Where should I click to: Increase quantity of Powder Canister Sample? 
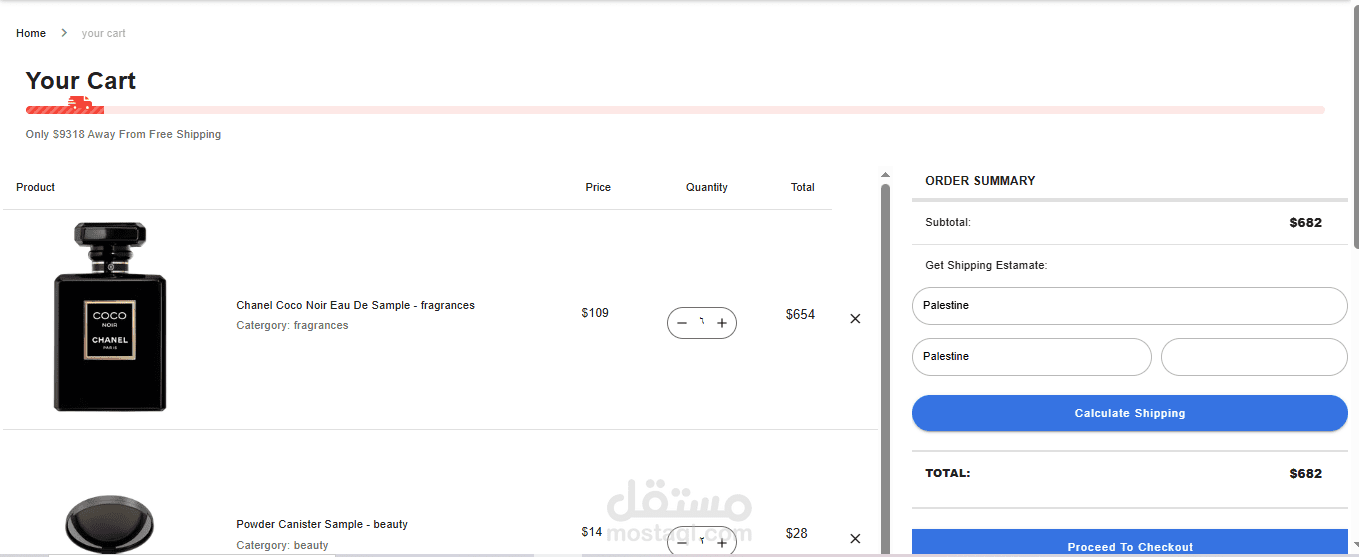[722, 543]
